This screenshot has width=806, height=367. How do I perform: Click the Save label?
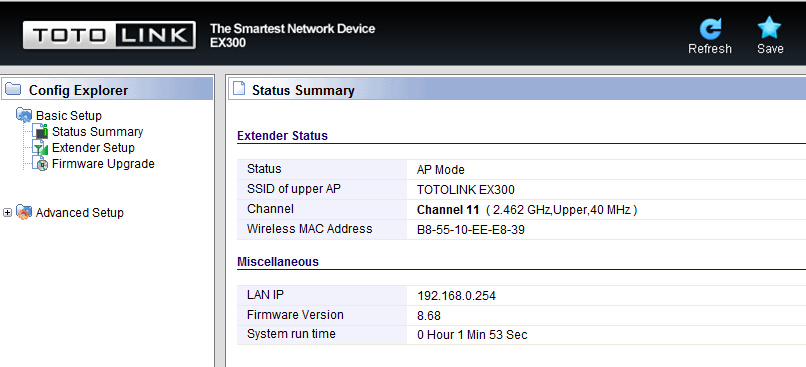[770, 49]
